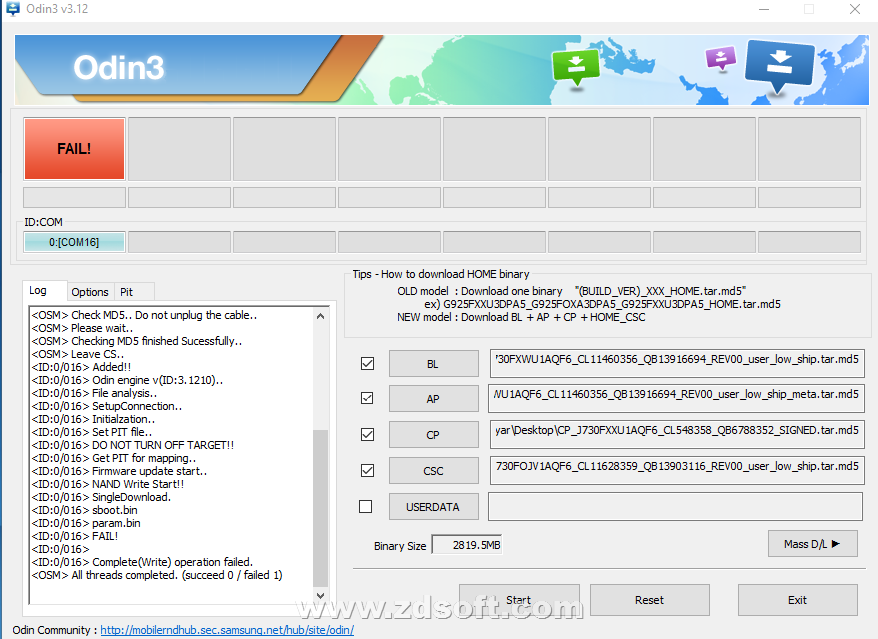The image size is (878, 639).
Task: Browse for BL file with BL button
Action: 433,363
